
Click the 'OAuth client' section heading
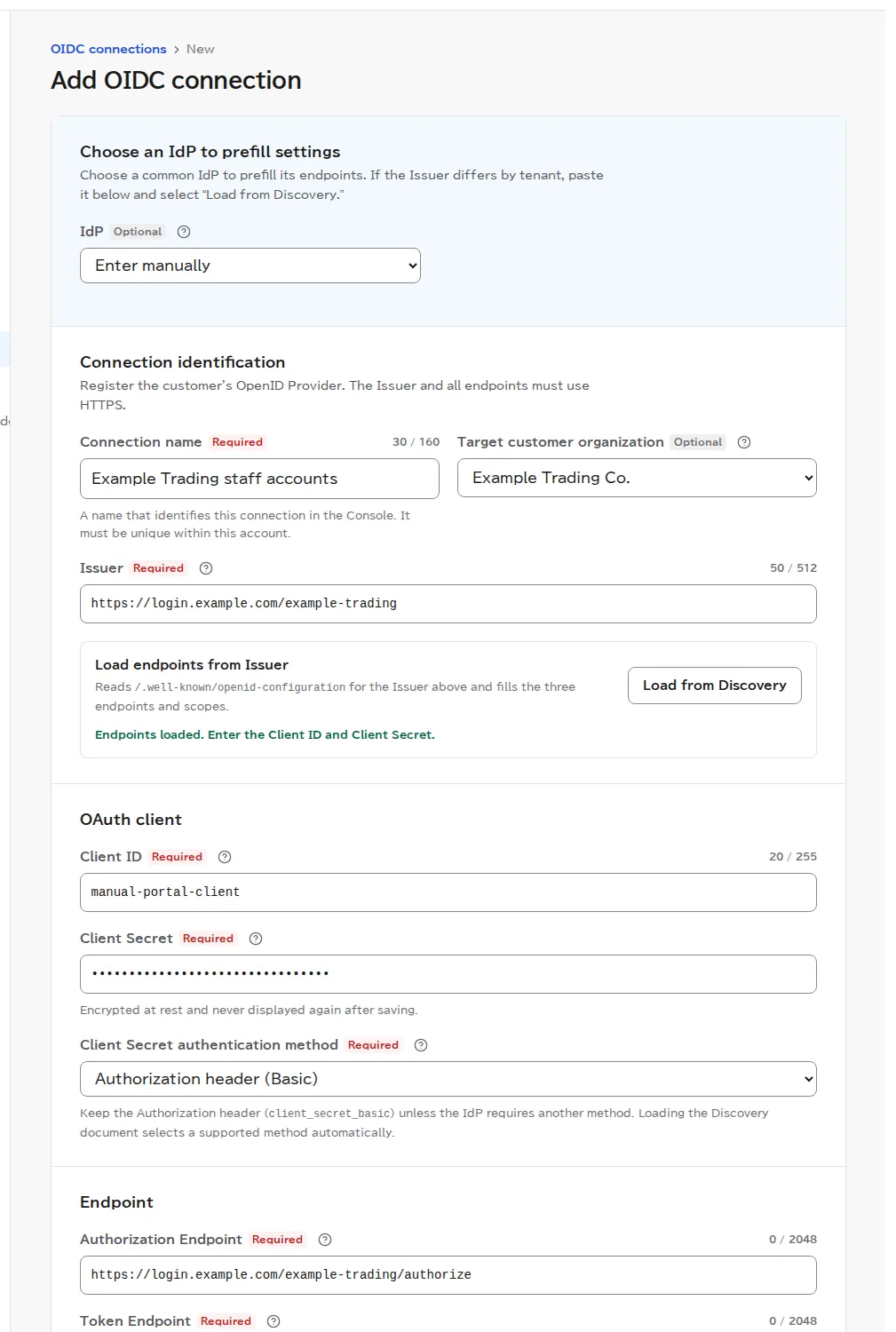[x=131, y=820]
